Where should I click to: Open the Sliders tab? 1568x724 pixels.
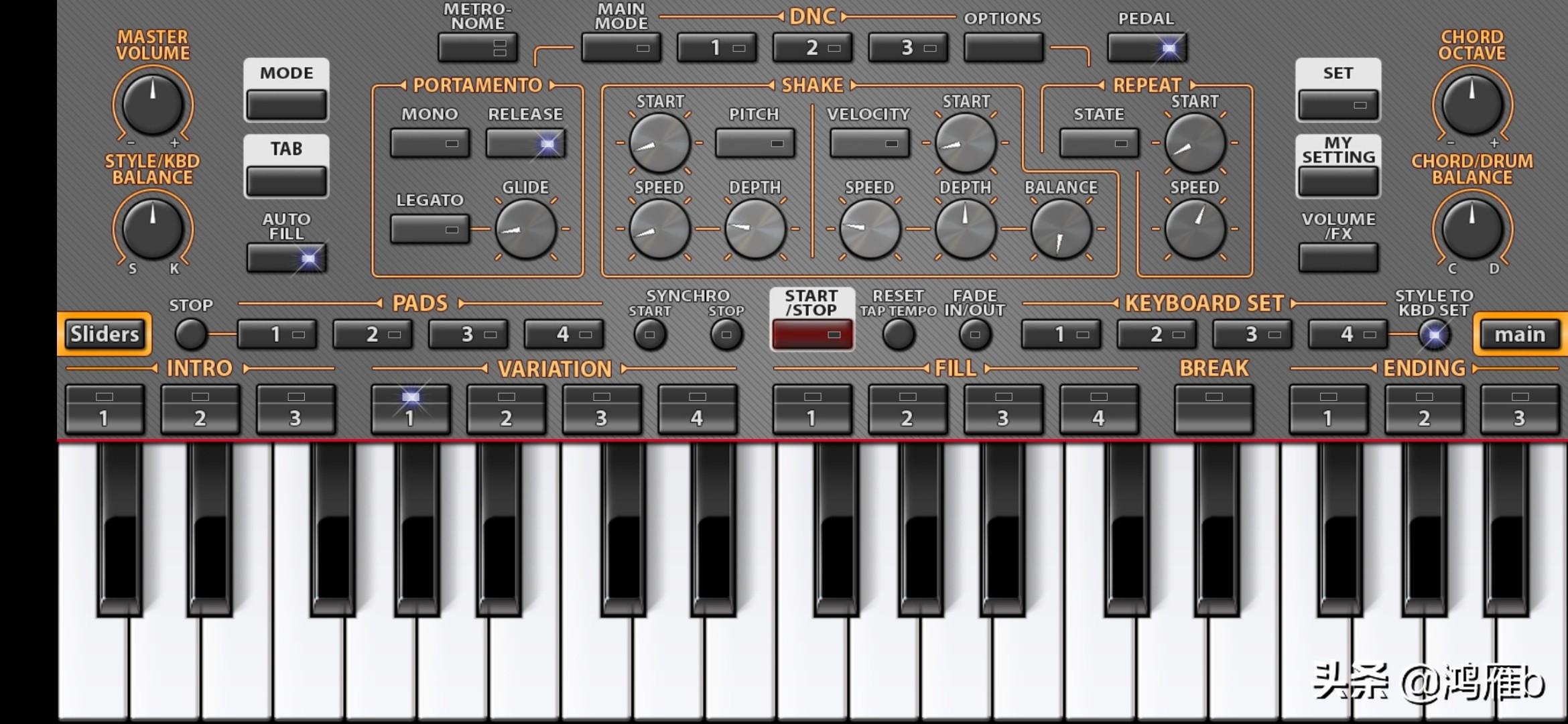point(105,334)
